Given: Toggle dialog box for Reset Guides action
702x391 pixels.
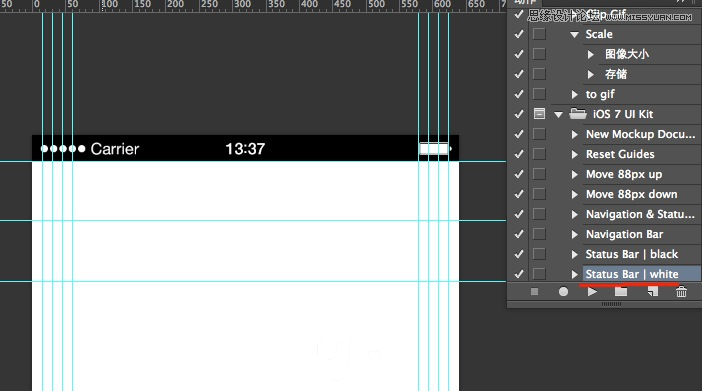Looking at the screenshot, I should point(539,154).
